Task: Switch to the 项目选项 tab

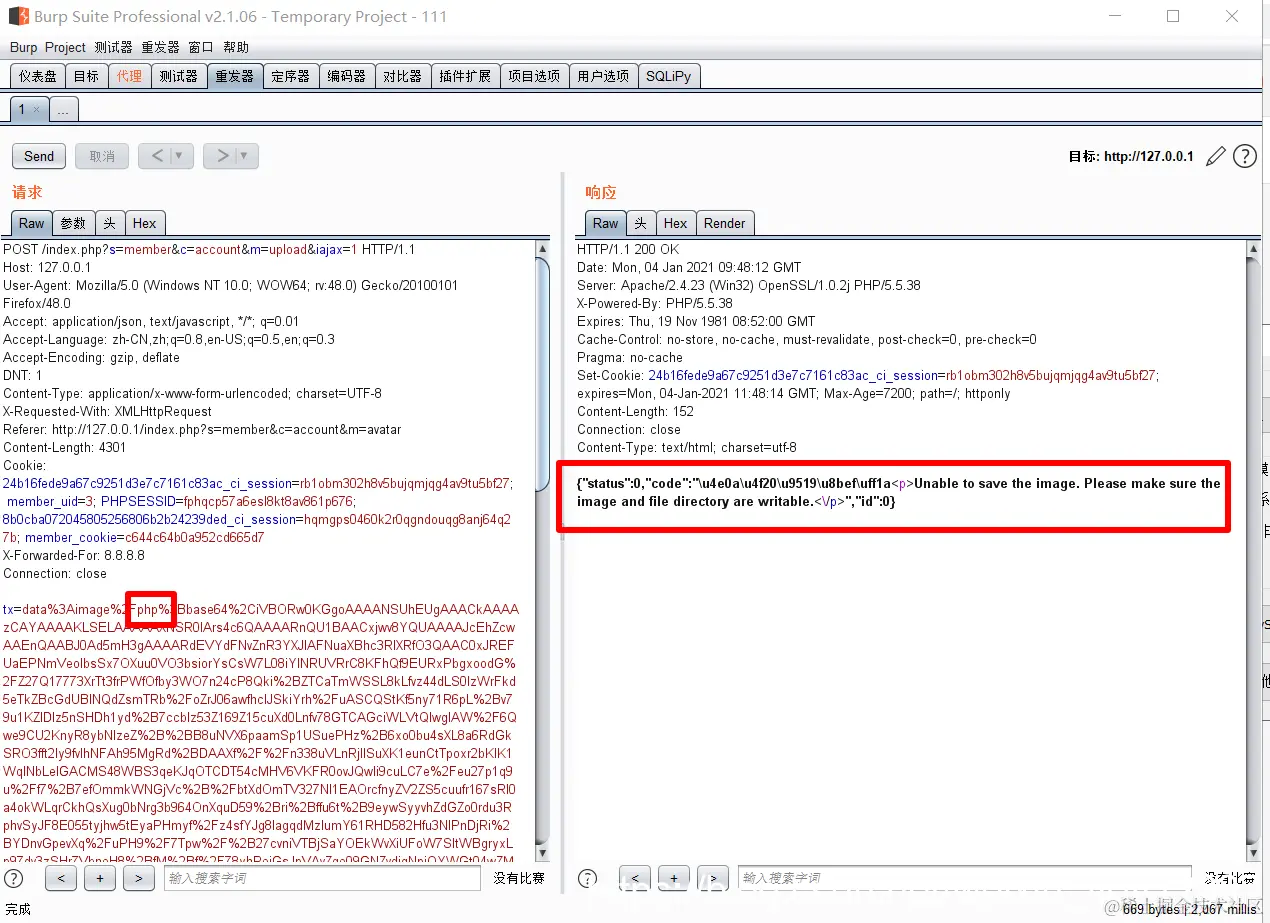Action: coord(534,76)
